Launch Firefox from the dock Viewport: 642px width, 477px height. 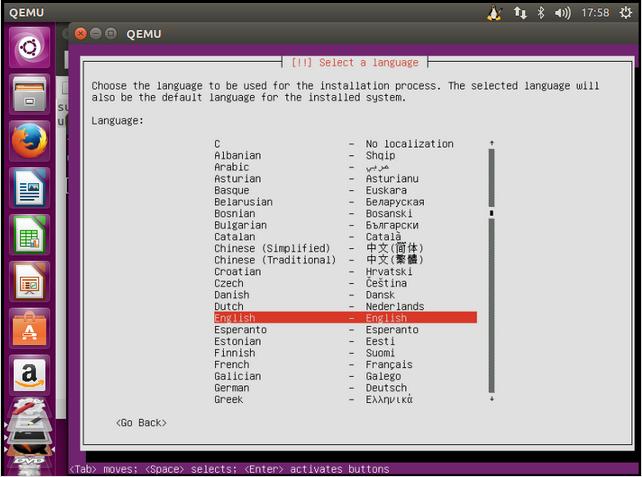[x=30, y=141]
